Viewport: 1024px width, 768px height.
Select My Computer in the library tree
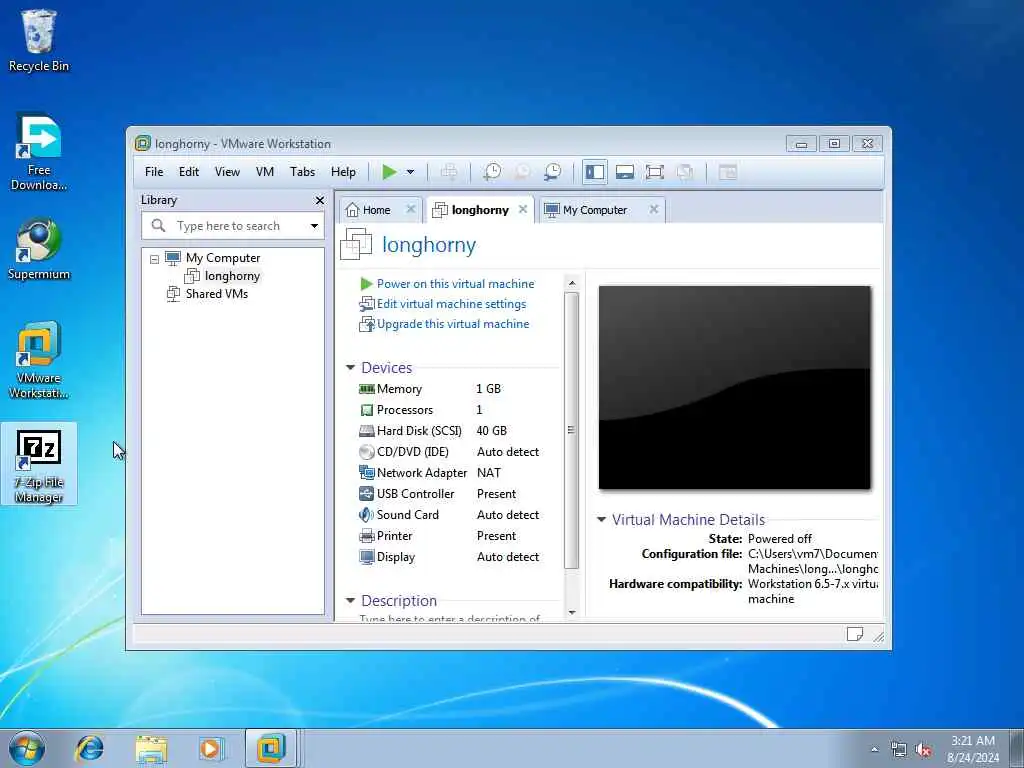pyautogui.click(x=223, y=258)
